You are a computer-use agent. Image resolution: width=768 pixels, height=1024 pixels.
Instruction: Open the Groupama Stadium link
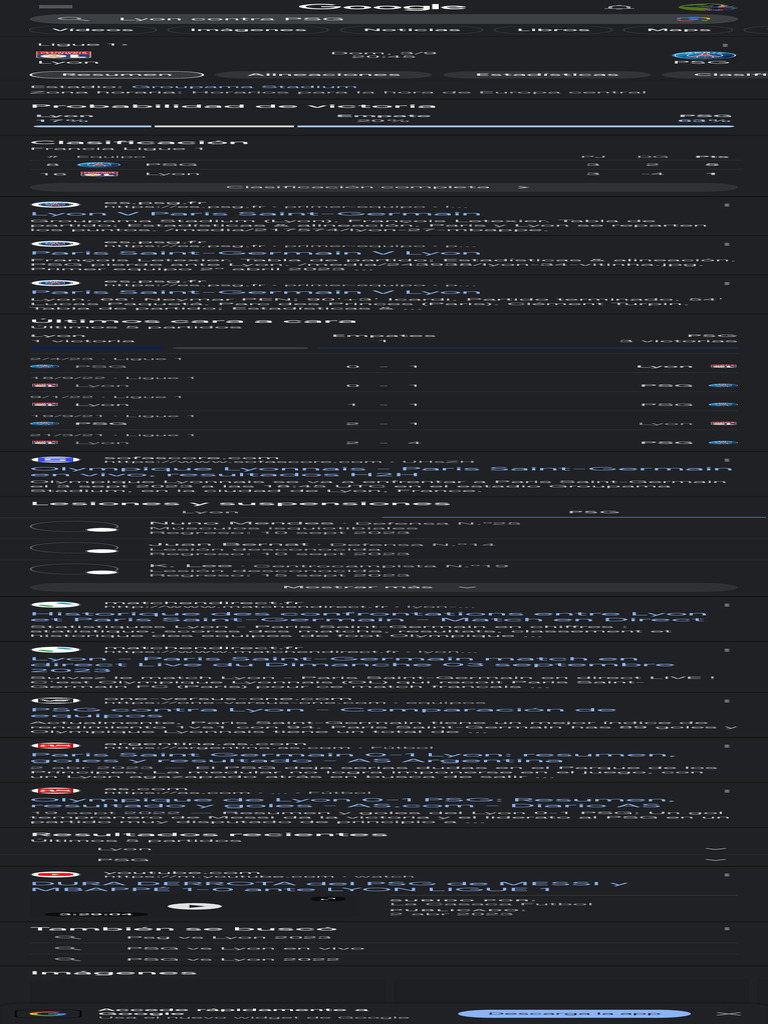[244, 86]
